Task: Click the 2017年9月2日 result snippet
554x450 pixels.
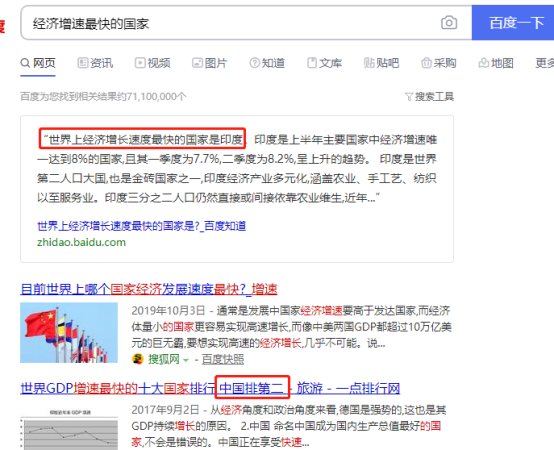Action: point(289,426)
